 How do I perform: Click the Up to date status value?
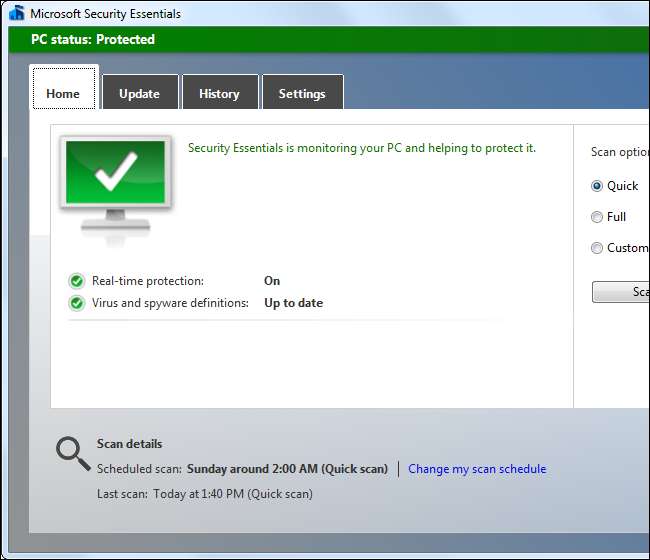point(293,303)
